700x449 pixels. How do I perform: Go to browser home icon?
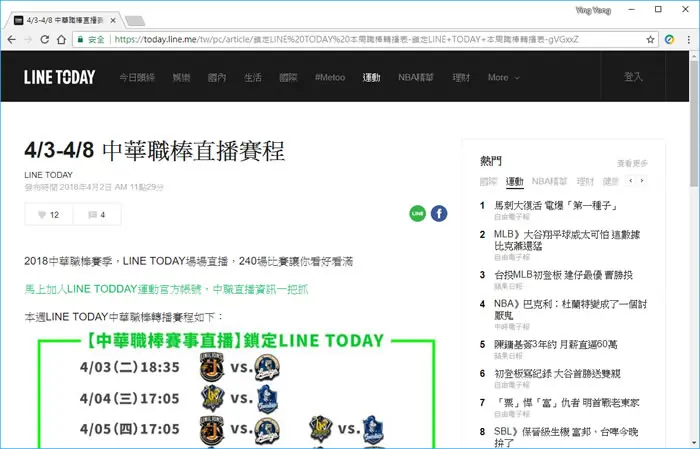point(61,39)
